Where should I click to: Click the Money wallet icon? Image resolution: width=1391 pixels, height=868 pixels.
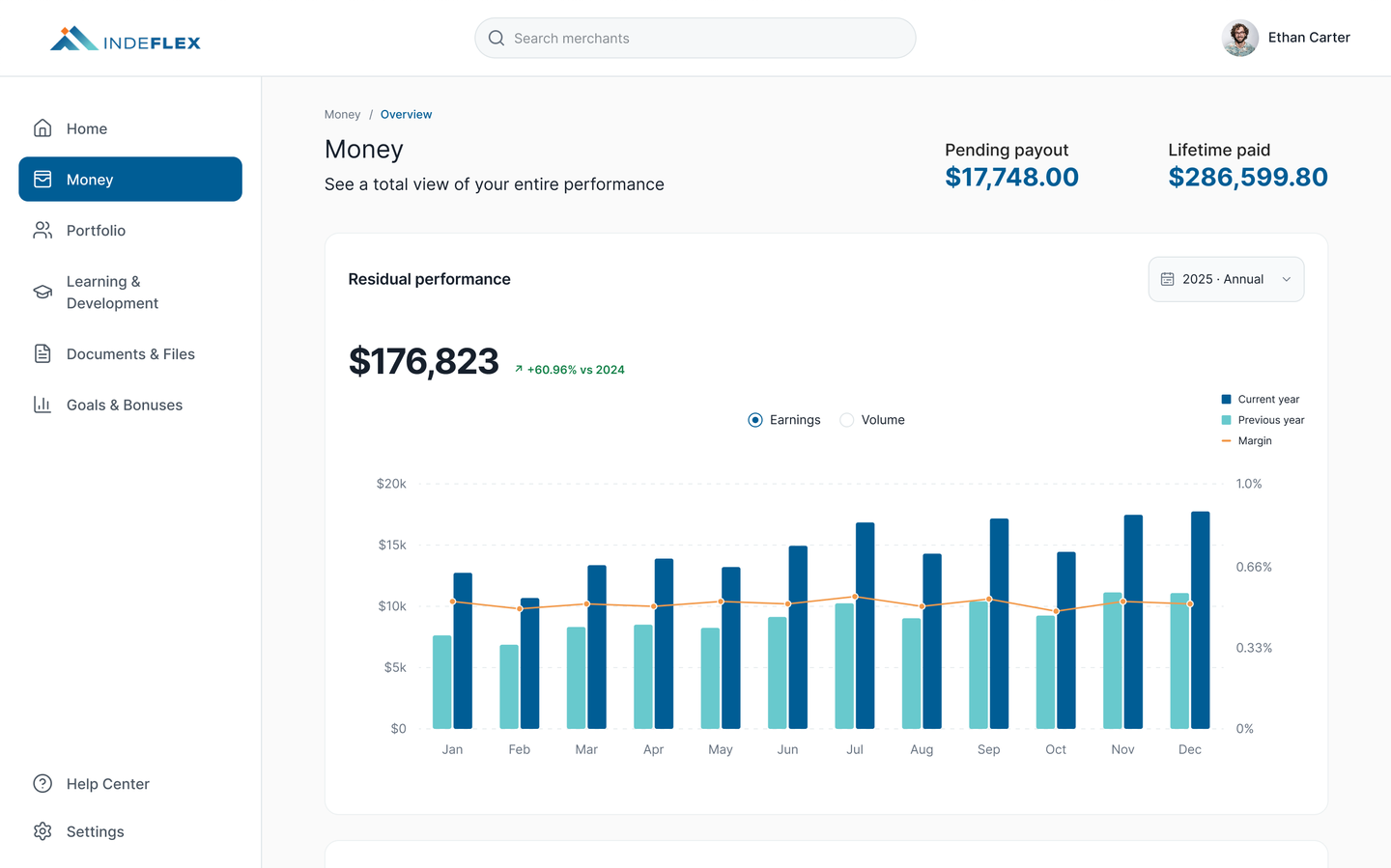[43, 180]
